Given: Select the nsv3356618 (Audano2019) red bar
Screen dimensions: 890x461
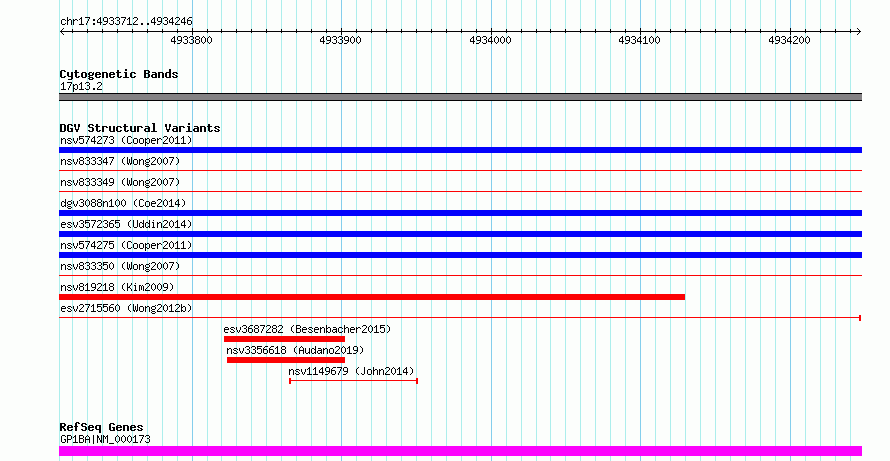Looking at the screenshot, I should click(x=286, y=360).
